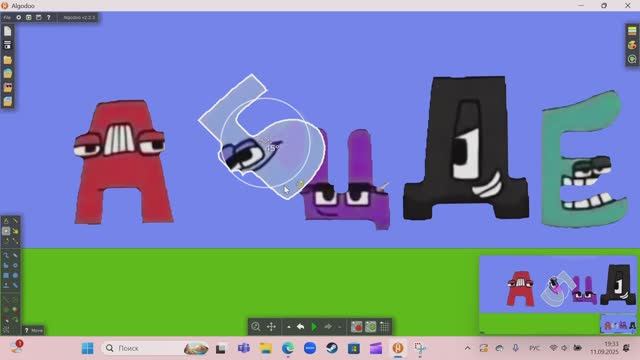The width and height of the screenshot is (640, 360).
Task: Click the teal letter E character
Action: pyautogui.click(x=584, y=159)
